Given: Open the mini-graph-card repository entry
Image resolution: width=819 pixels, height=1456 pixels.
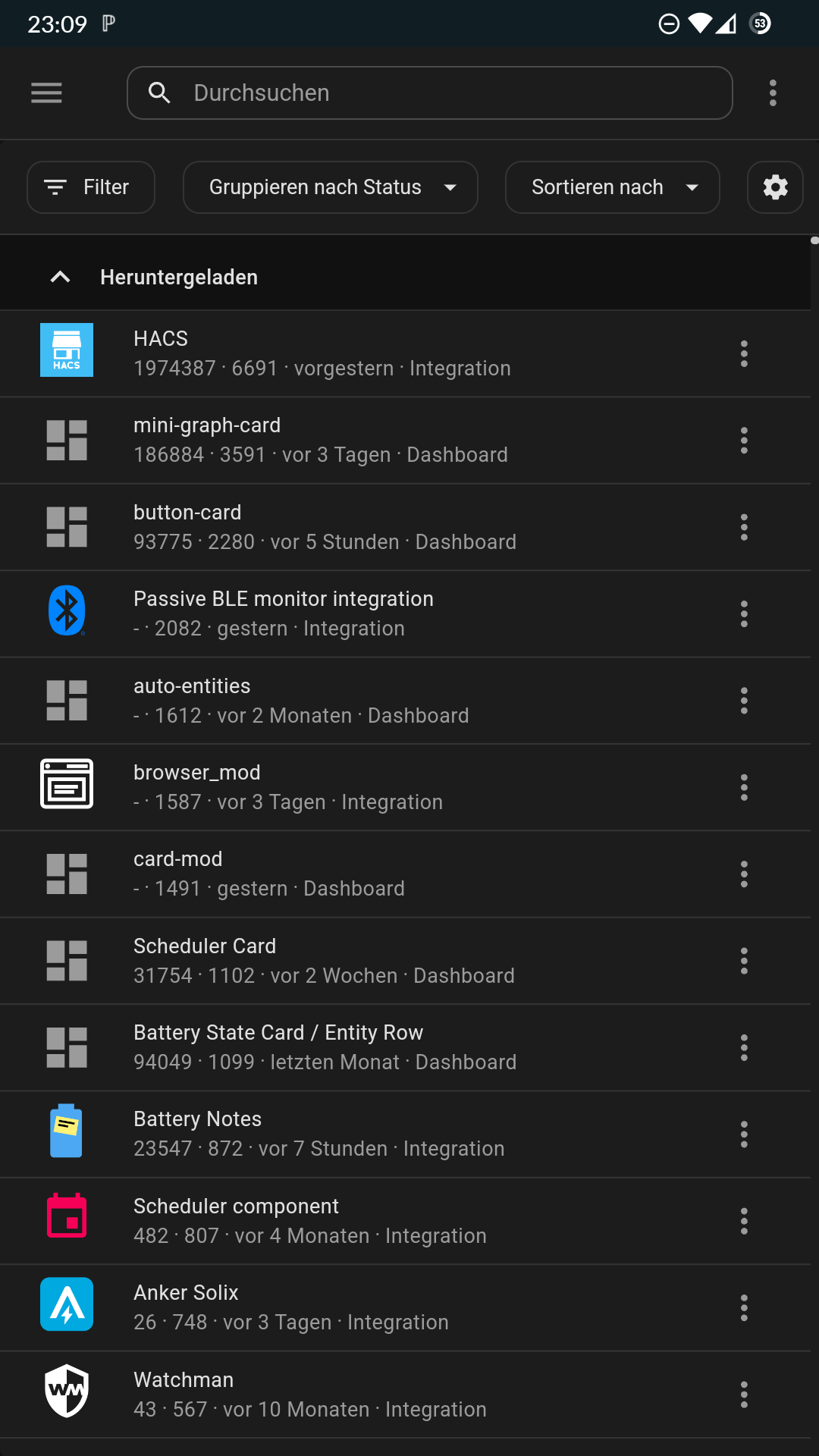Looking at the screenshot, I should tap(379, 440).
